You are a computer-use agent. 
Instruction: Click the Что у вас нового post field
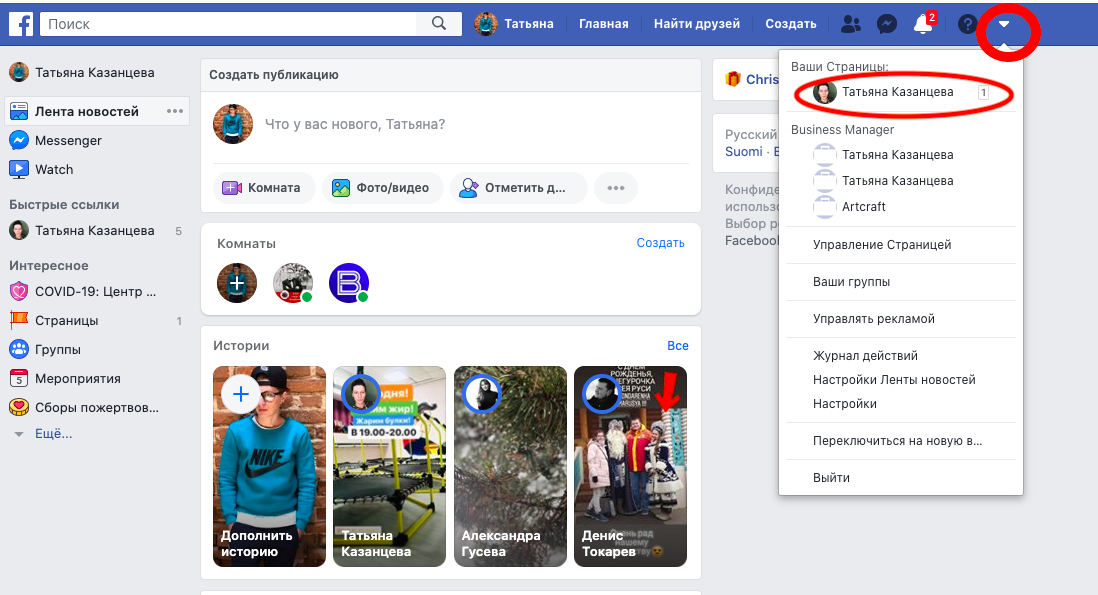pyautogui.click(x=354, y=125)
